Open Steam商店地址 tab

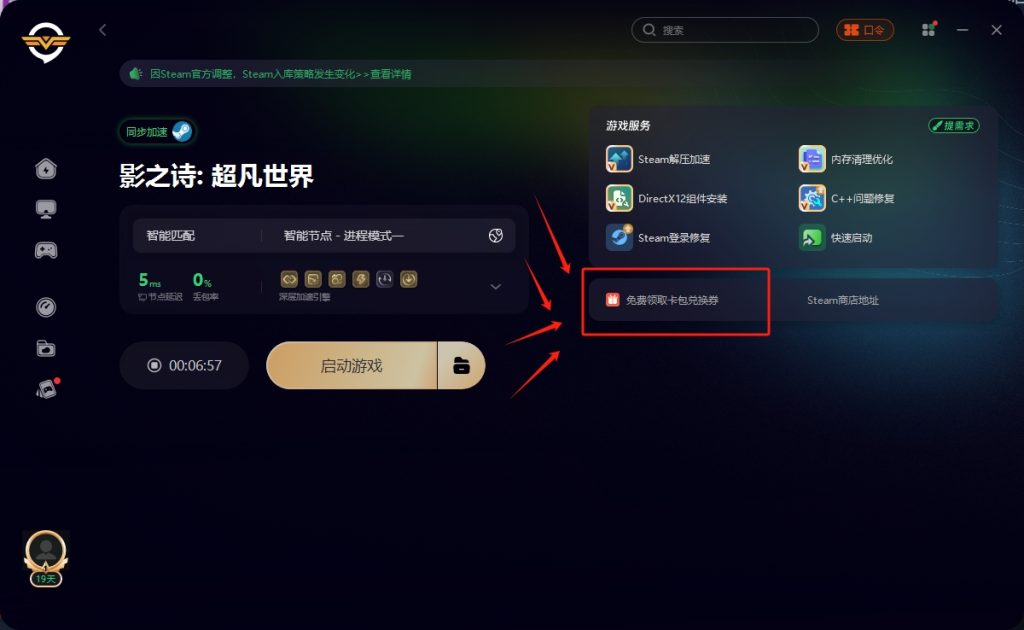click(842, 300)
